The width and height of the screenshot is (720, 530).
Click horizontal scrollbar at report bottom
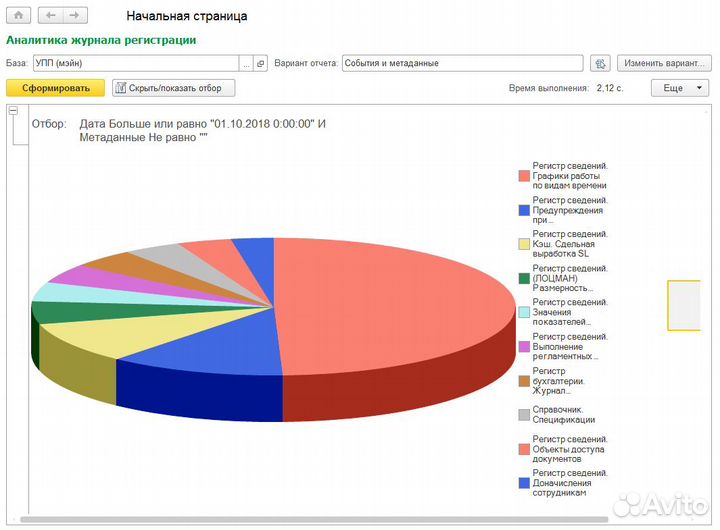point(314,520)
